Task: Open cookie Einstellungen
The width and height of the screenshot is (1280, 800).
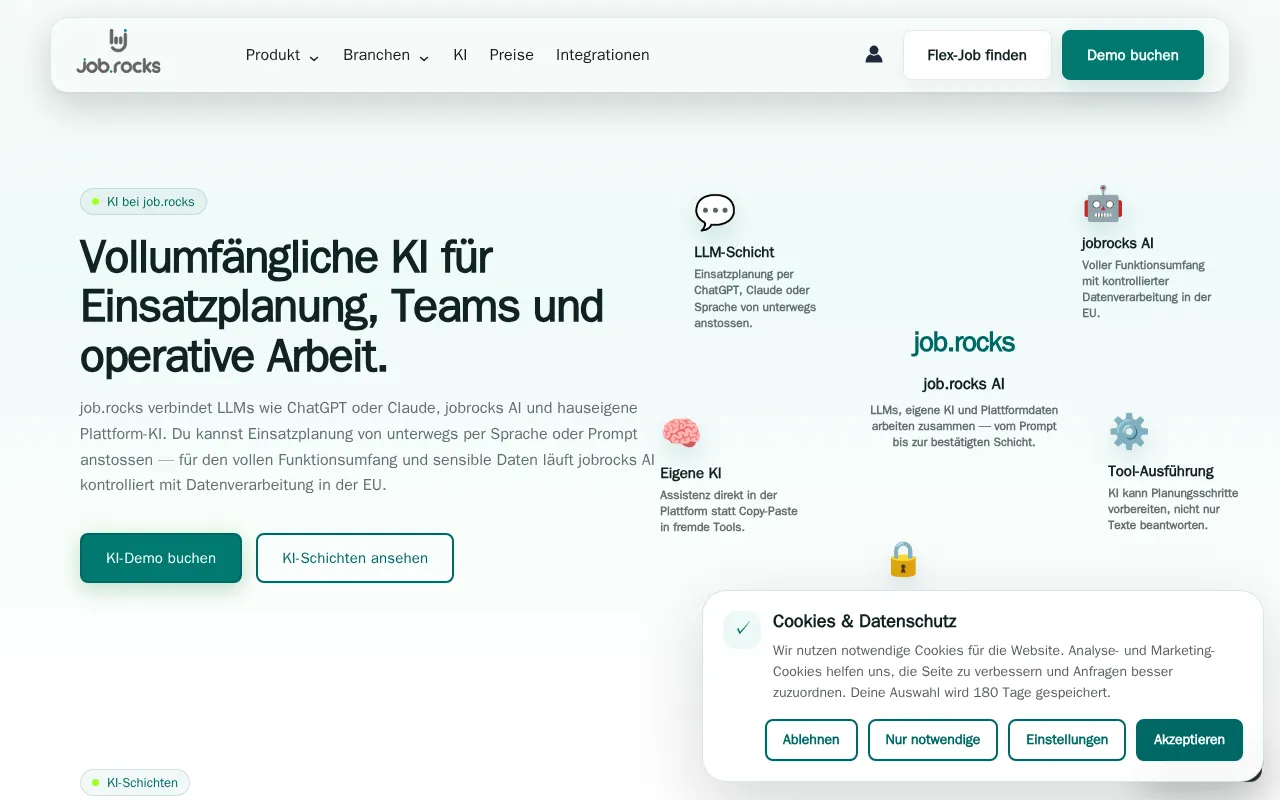Action: (1067, 740)
